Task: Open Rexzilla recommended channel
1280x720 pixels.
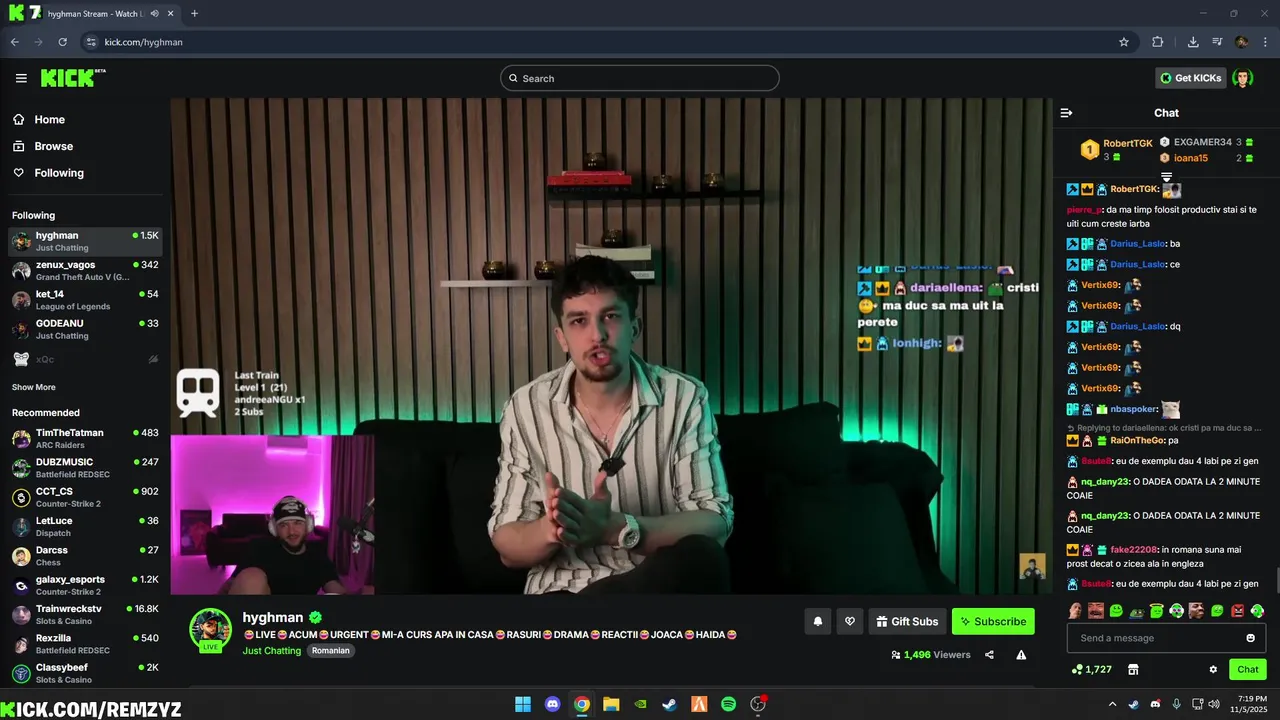Action: click(x=85, y=643)
